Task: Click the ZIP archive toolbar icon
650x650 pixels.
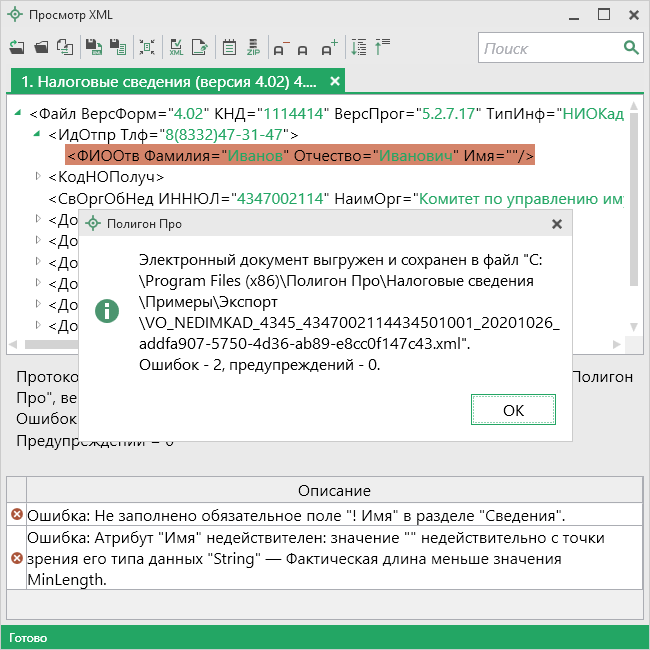Action: pos(253,47)
